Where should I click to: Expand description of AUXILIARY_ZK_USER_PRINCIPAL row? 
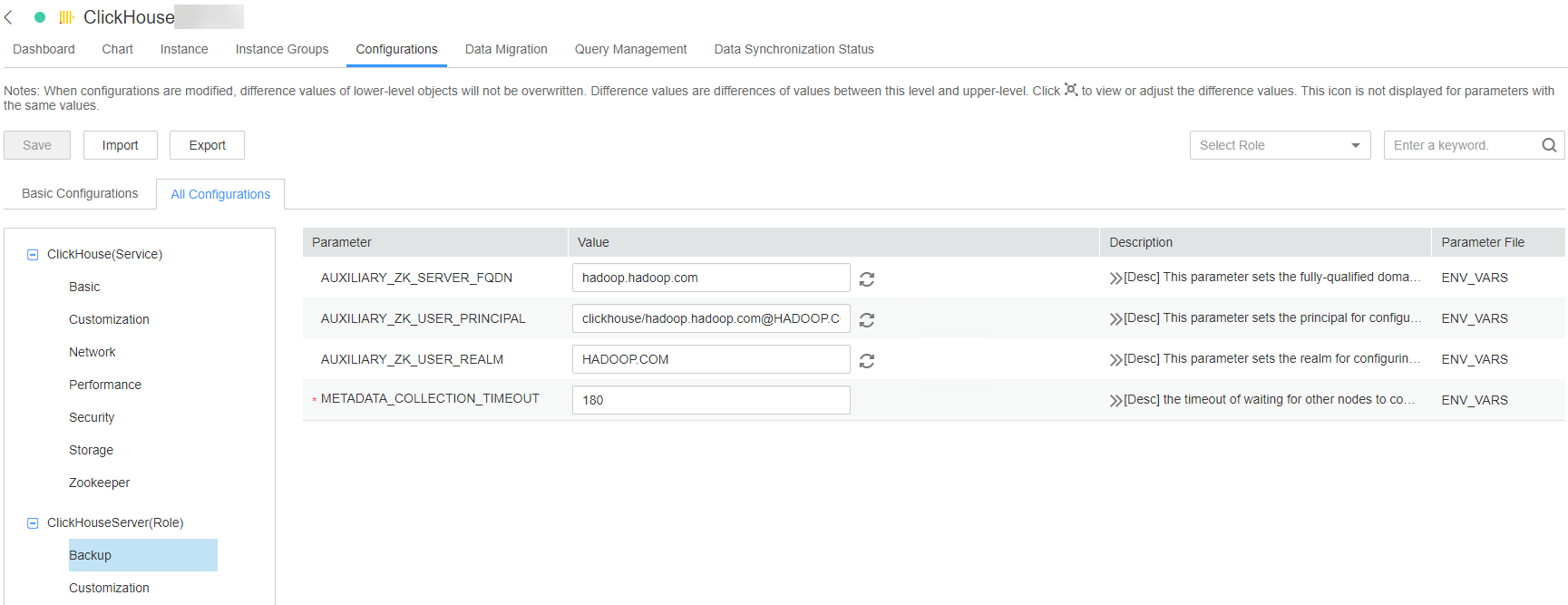pyautogui.click(x=1115, y=319)
